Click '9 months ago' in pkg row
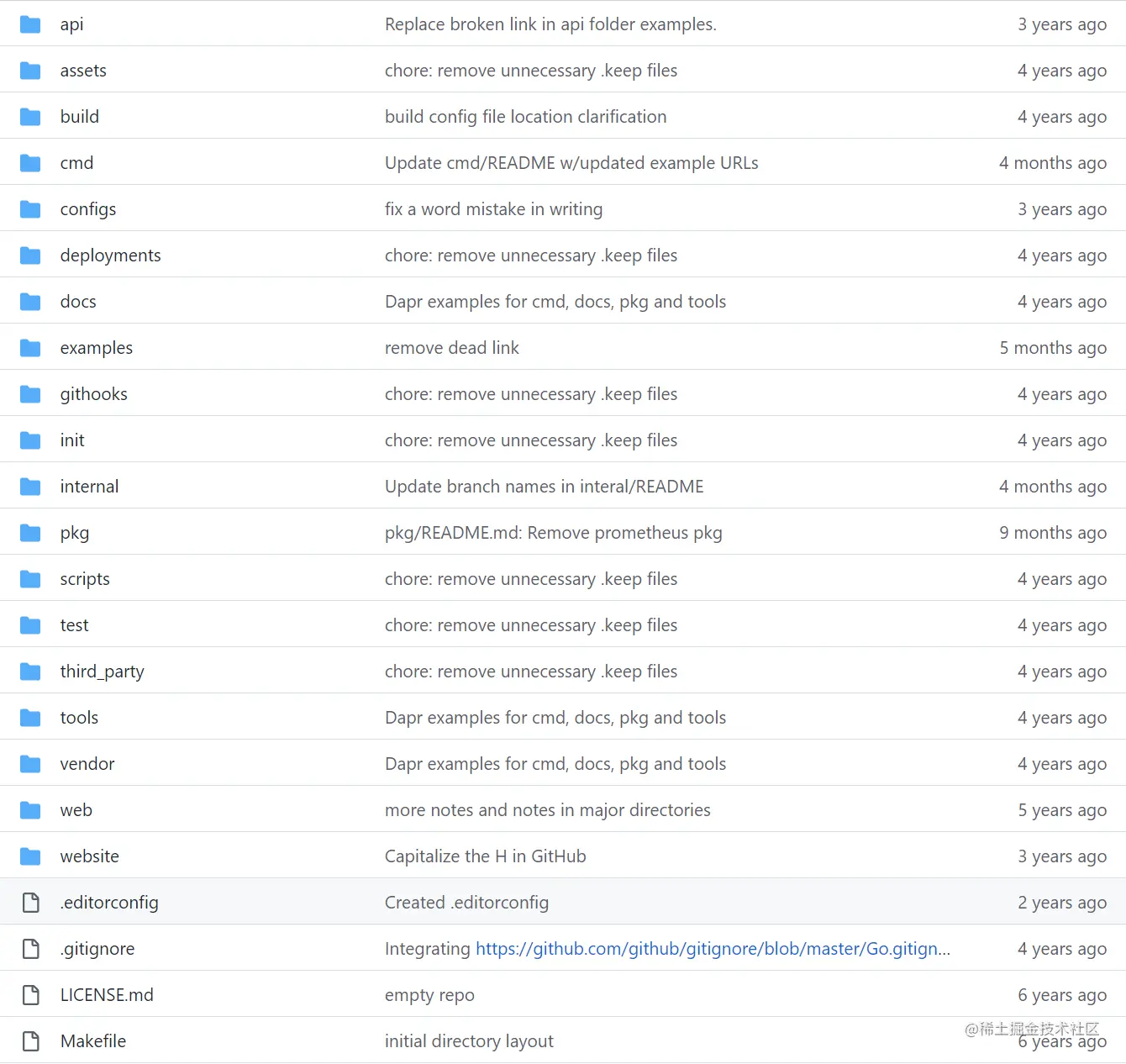The image size is (1126, 1064). 1053,533
